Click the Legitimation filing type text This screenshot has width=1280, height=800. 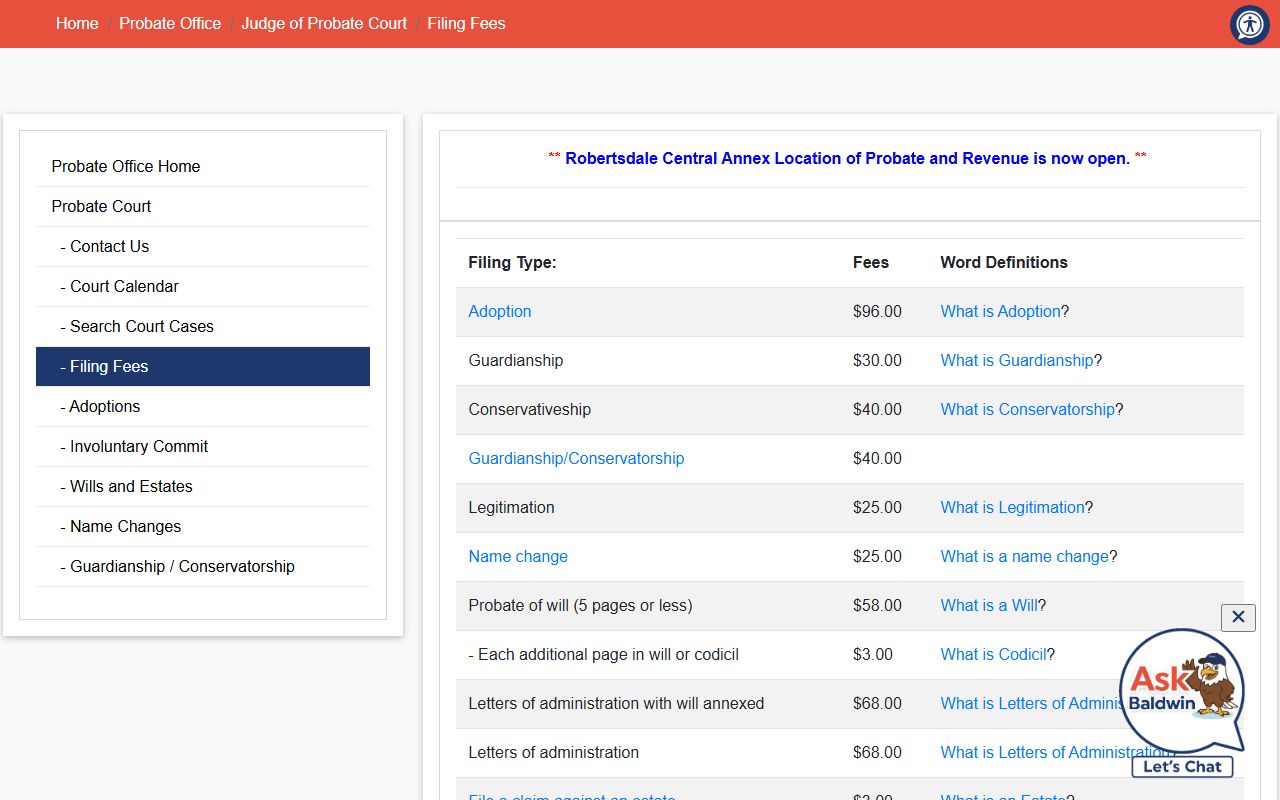coord(511,508)
